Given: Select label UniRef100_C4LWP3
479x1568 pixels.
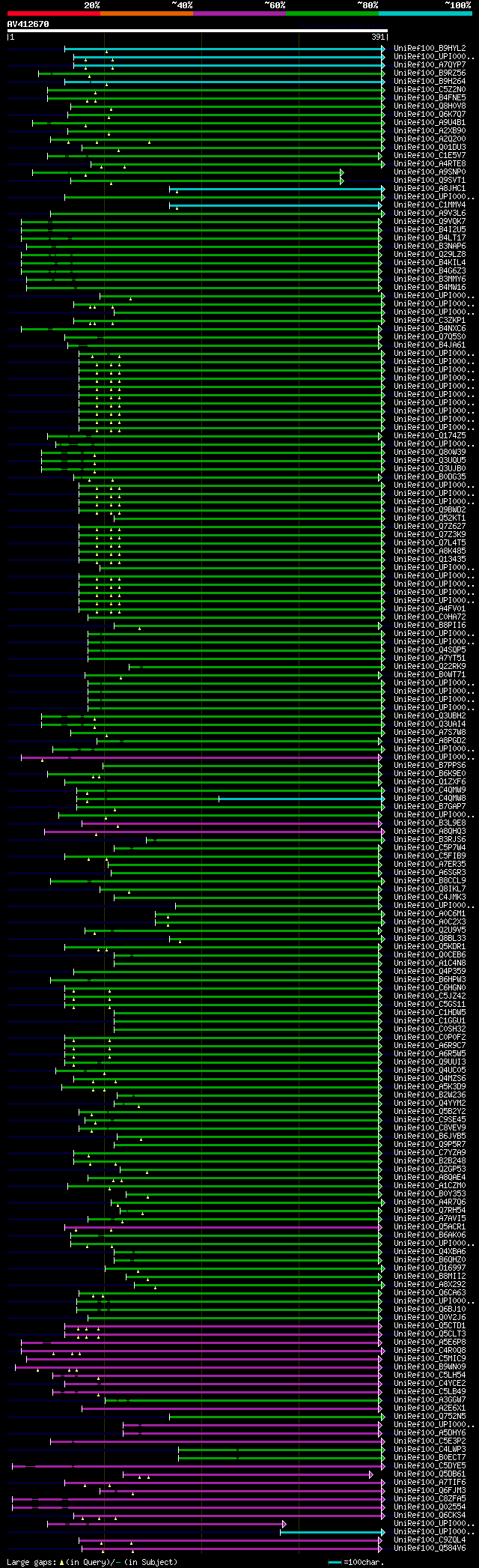Looking at the screenshot, I should (x=430, y=1450).
